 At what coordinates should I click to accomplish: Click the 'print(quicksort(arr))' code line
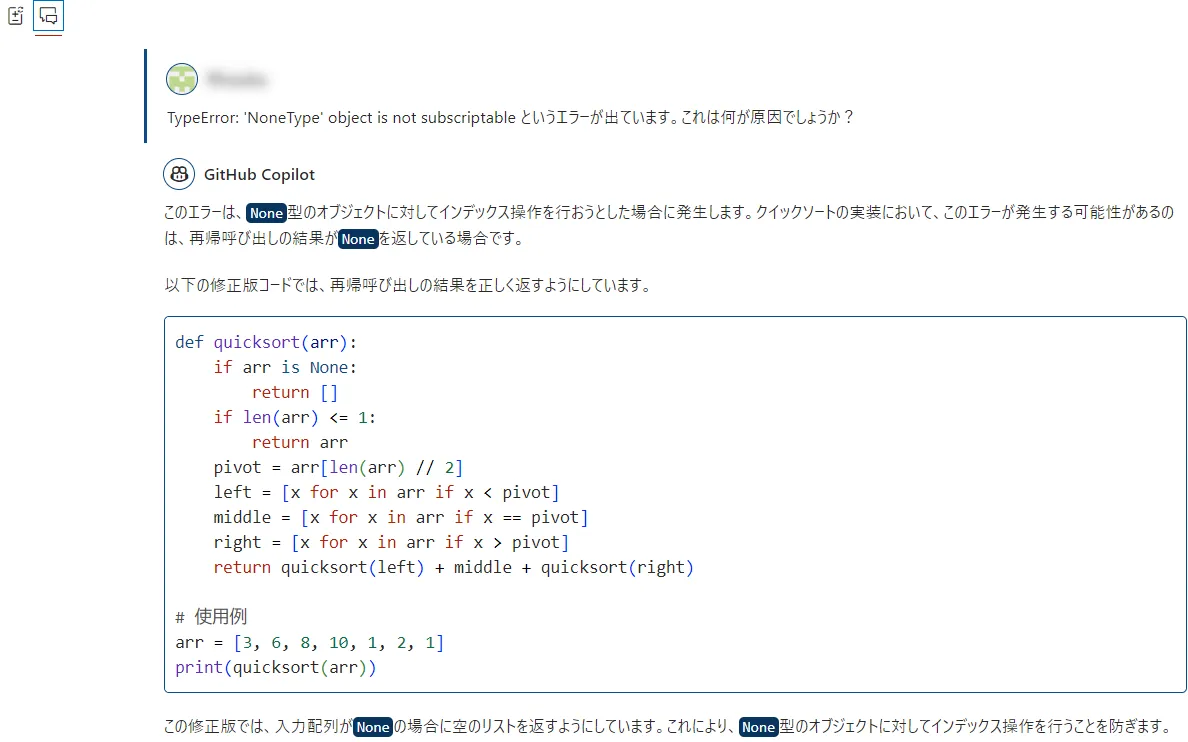pyautogui.click(x=276, y=668)
